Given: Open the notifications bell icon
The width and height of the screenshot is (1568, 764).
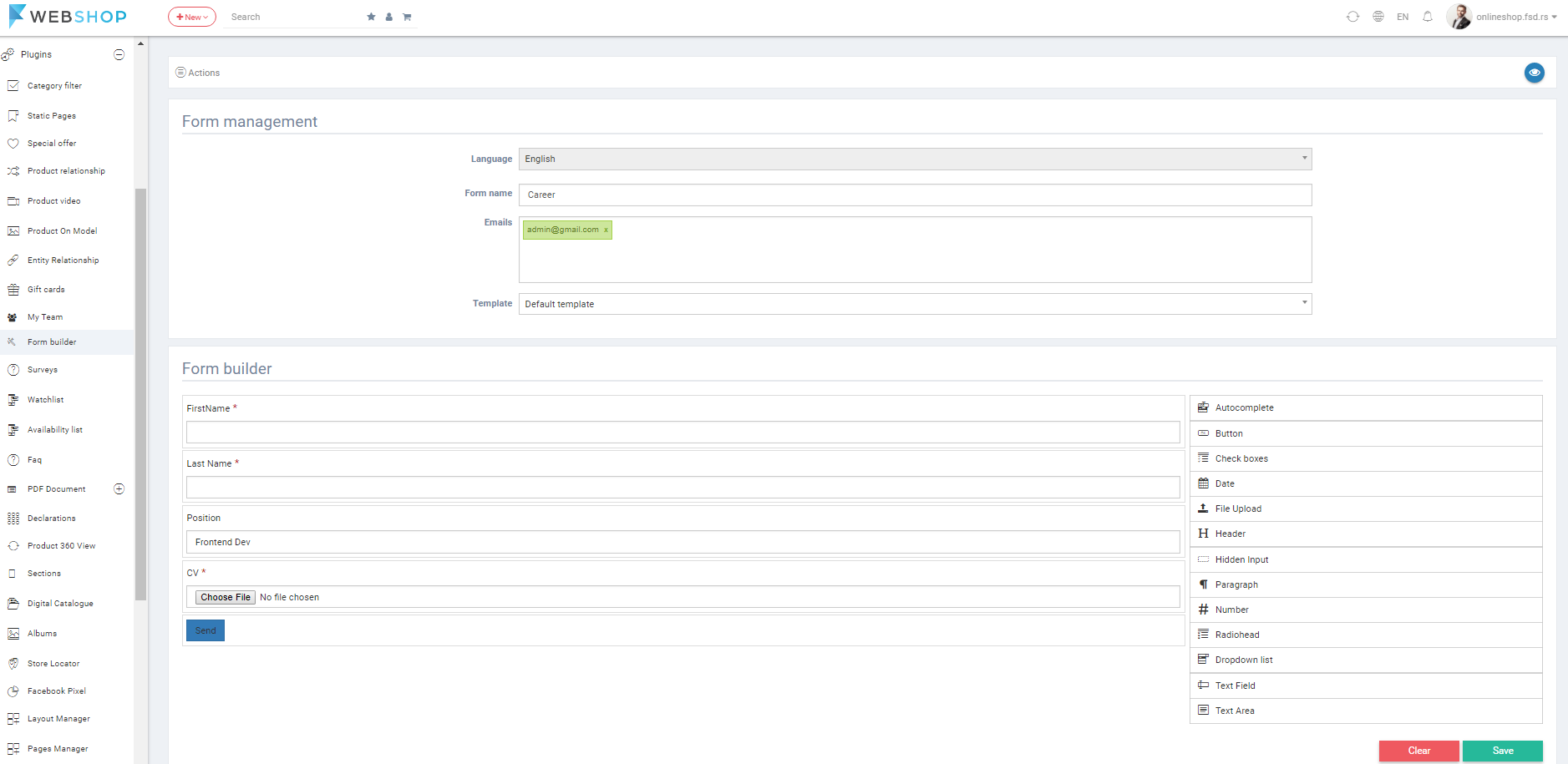Looking at the screenshot, I should coord(1428,17).
